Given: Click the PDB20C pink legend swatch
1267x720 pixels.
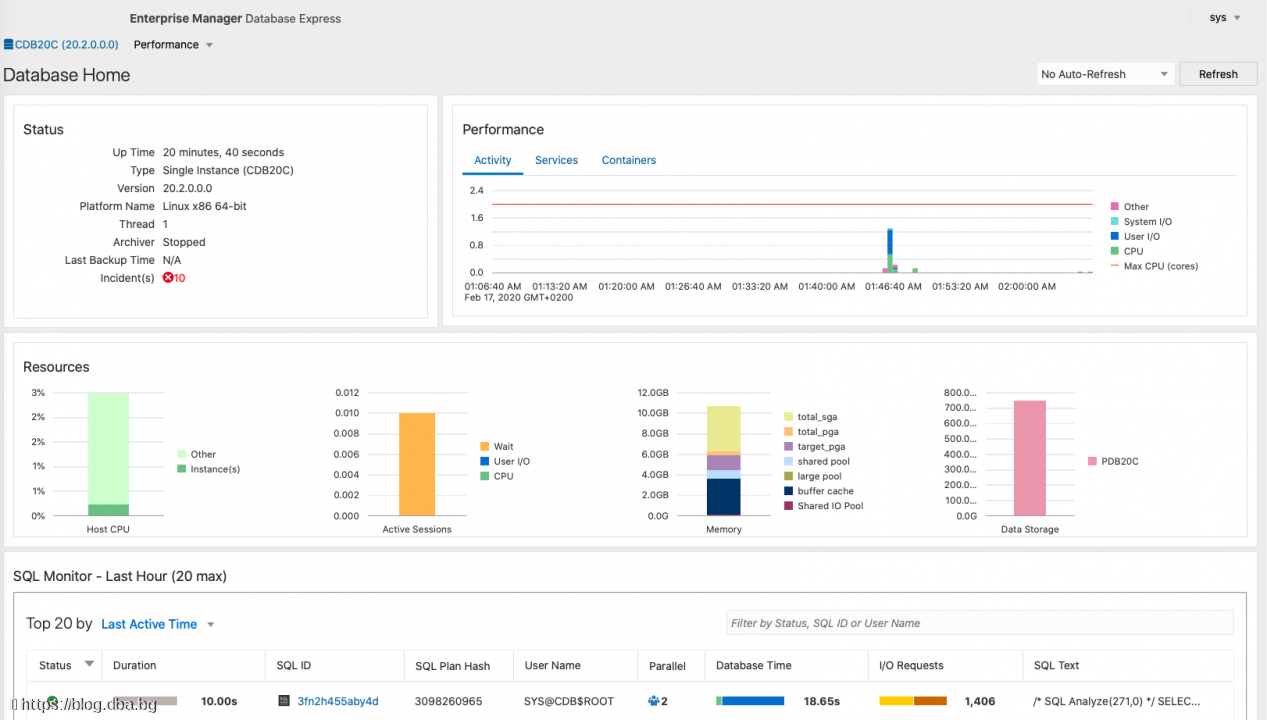Looking at the screenshot, I should pos(1092,461).
